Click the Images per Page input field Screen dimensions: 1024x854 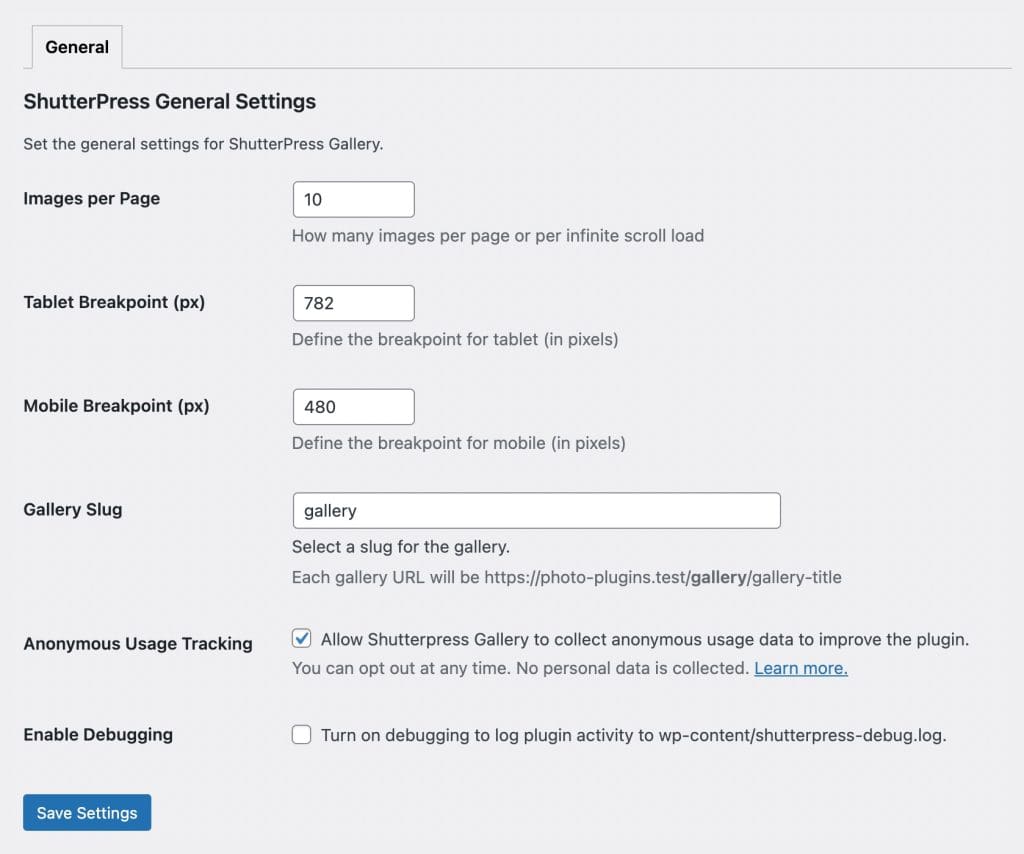(x=353, y=199)
